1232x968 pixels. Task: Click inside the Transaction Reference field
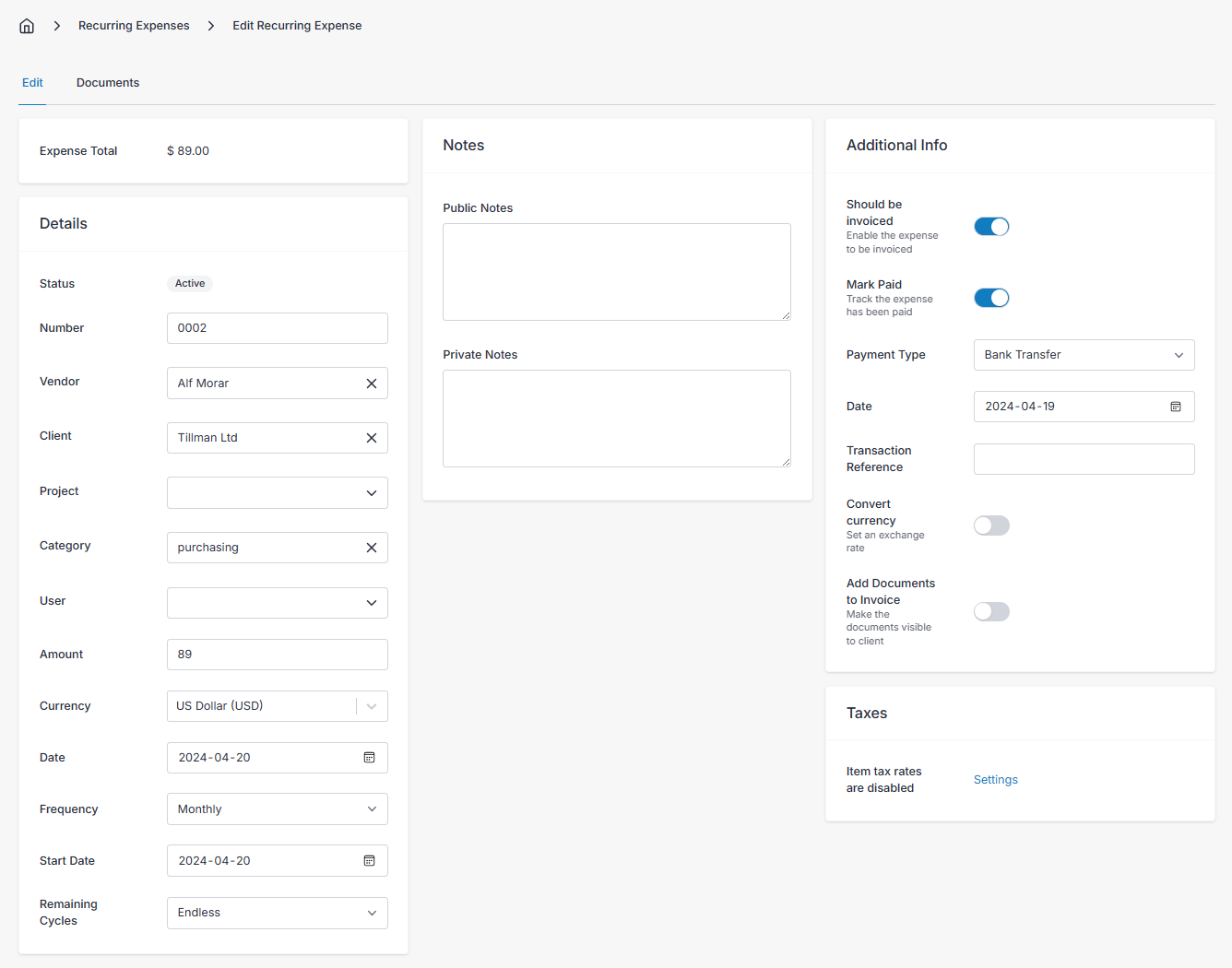pyautogui.click(x=1084, y=458)
